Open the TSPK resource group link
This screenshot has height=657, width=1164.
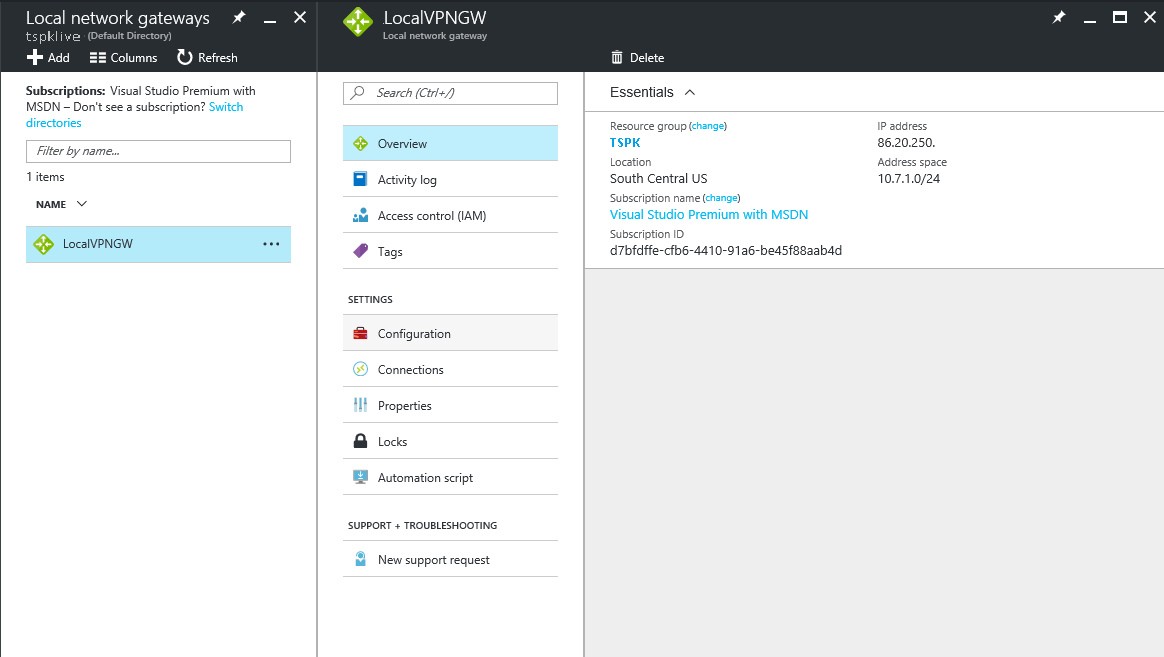click(x=625, y=143)
